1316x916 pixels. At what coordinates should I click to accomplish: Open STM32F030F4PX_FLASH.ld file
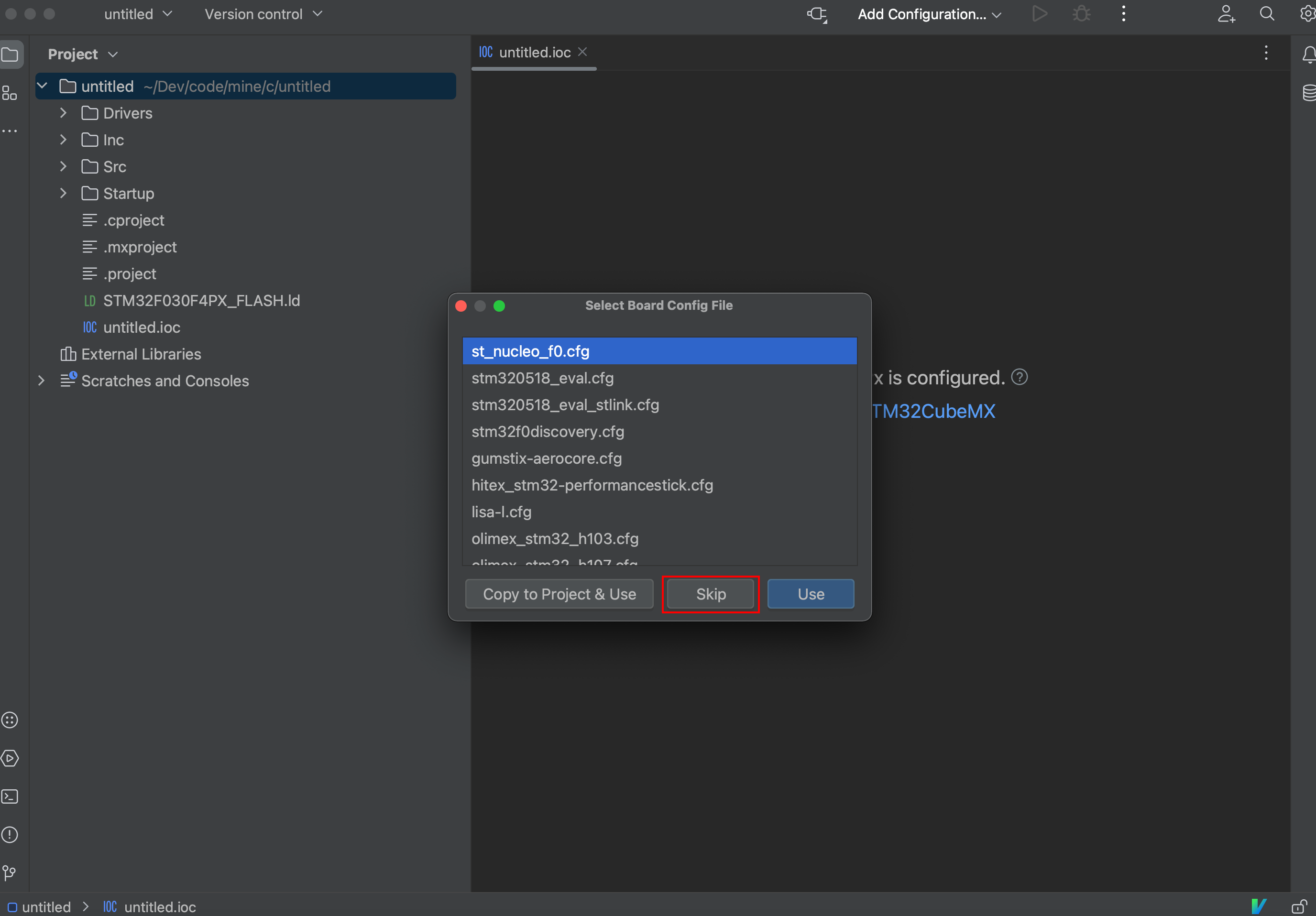coord(201,301)
